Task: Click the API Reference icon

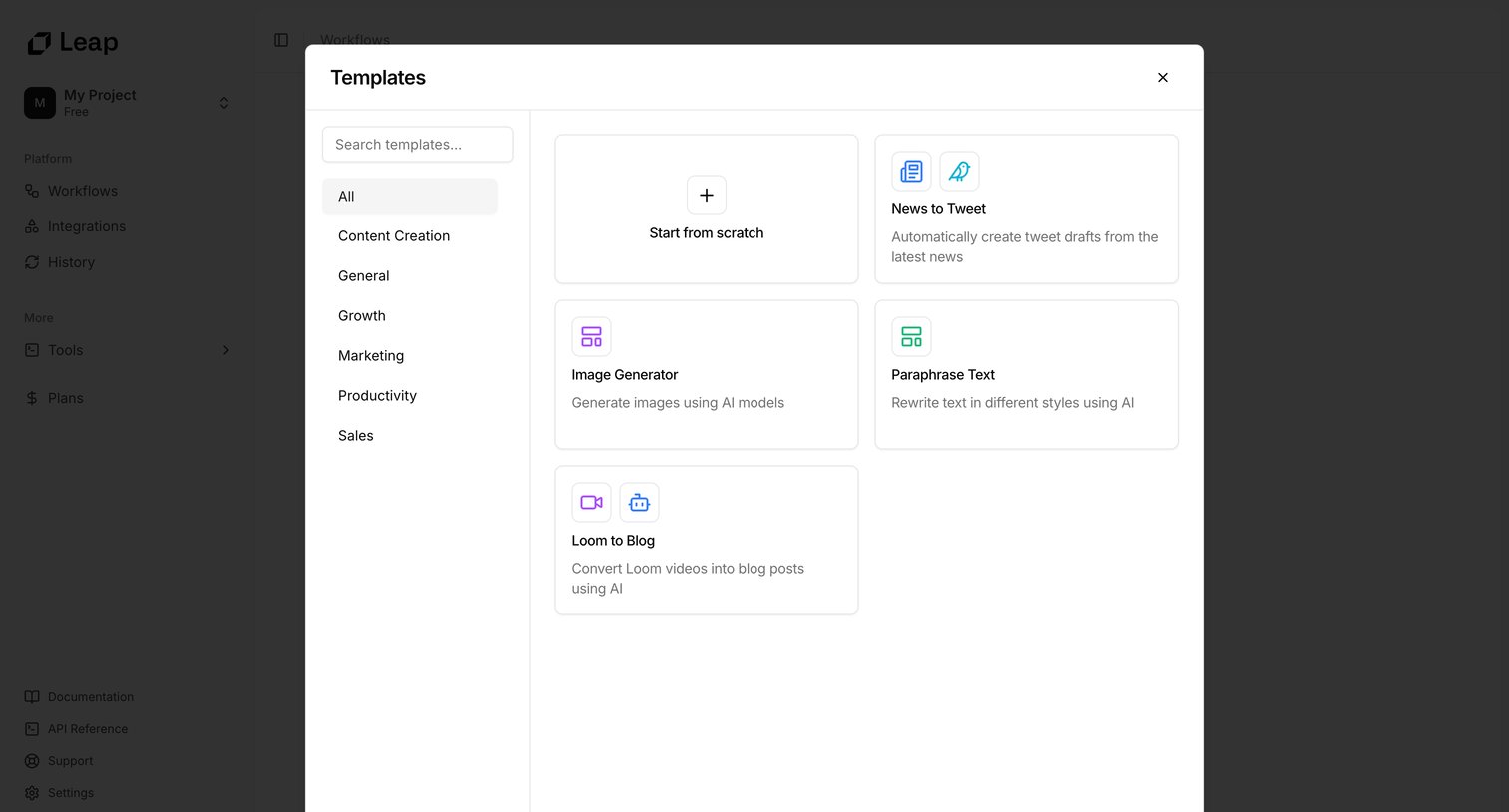Action: tap(32, 729)
